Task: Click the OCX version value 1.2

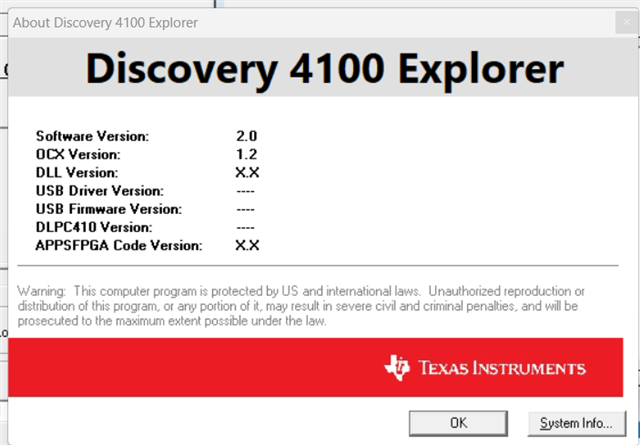Action: [x=247, y=154]
